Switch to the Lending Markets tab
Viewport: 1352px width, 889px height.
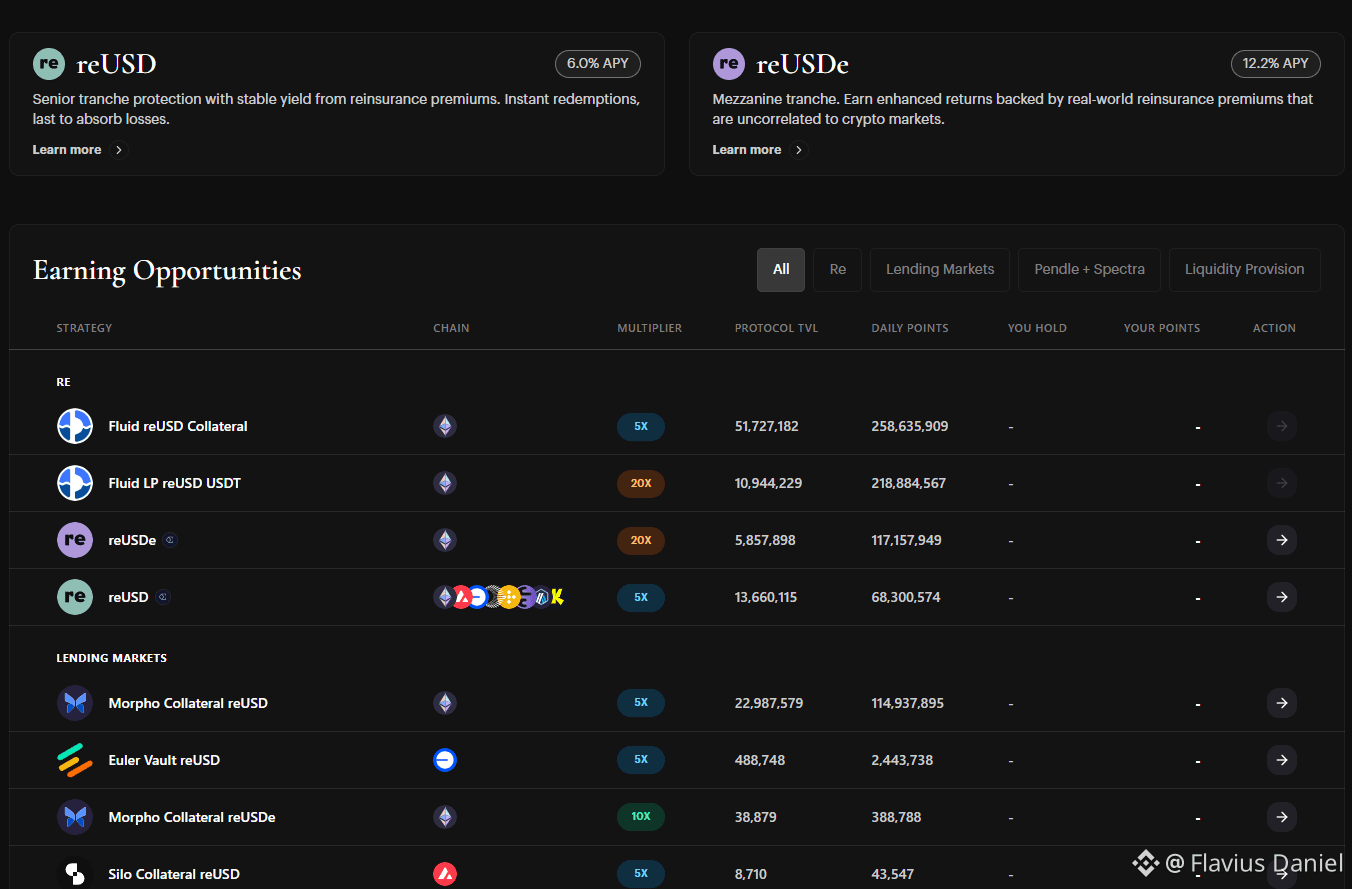tap(940, 270)
